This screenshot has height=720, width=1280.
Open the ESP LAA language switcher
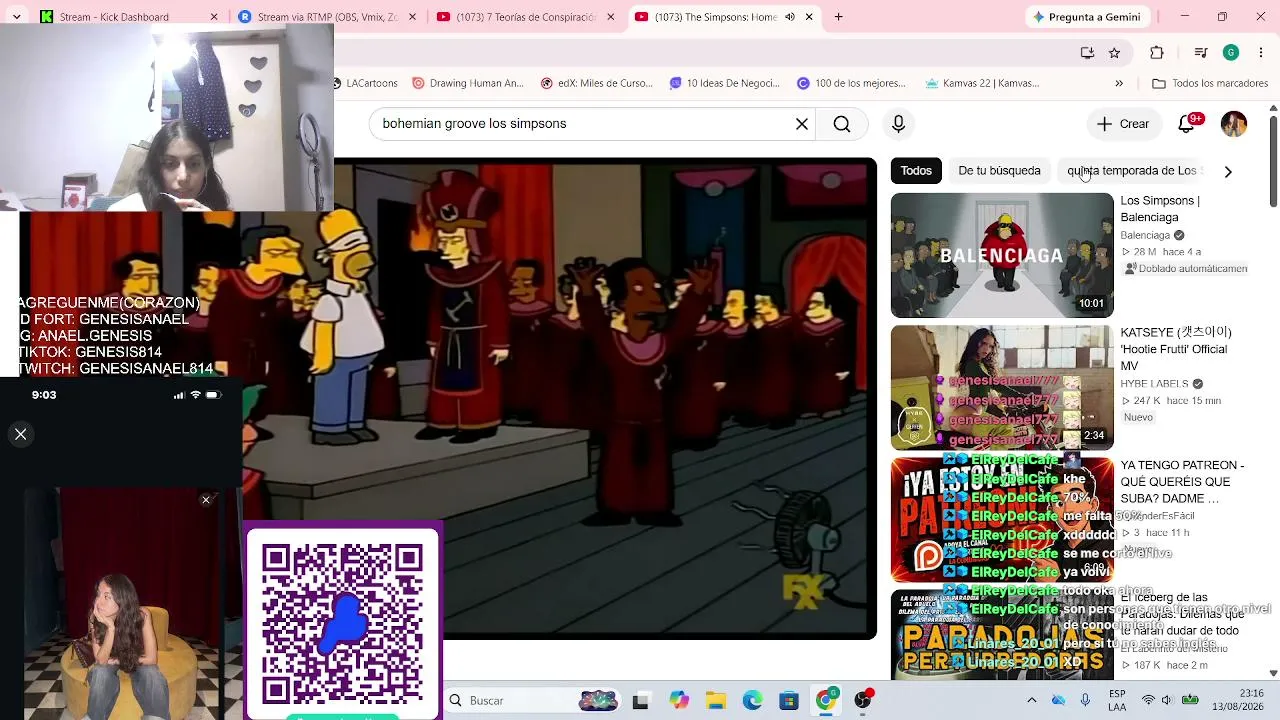coord(1117,700)
